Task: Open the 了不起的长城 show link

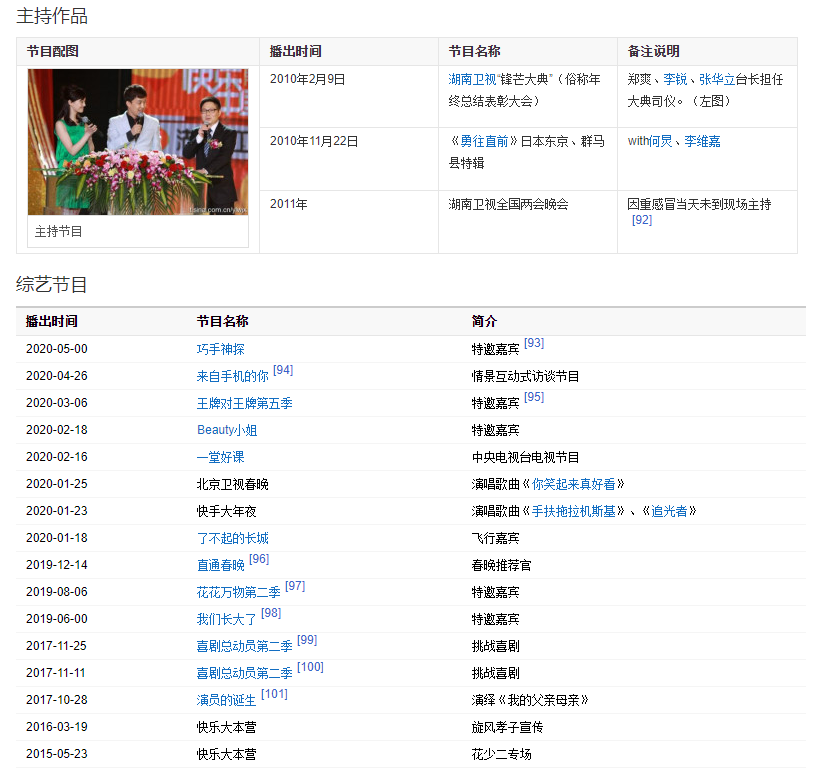Action: coord(232,539)
